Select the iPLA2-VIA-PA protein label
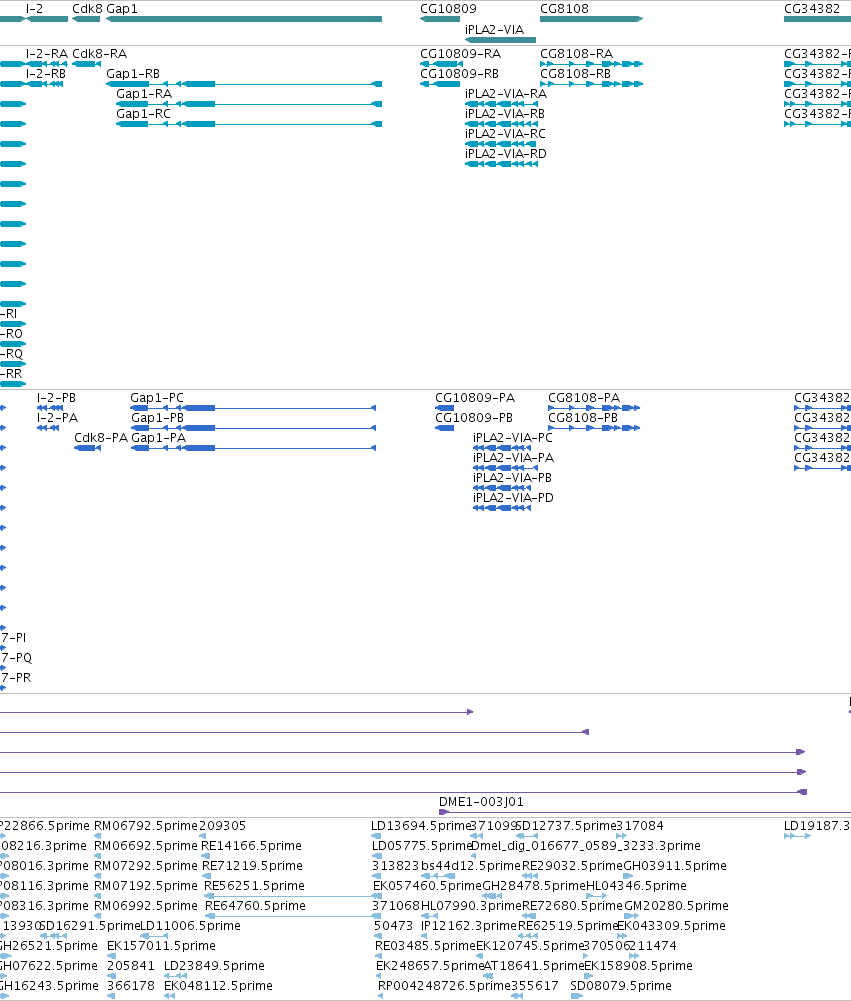The image size is (851, 1001). [x=513, y=458]
